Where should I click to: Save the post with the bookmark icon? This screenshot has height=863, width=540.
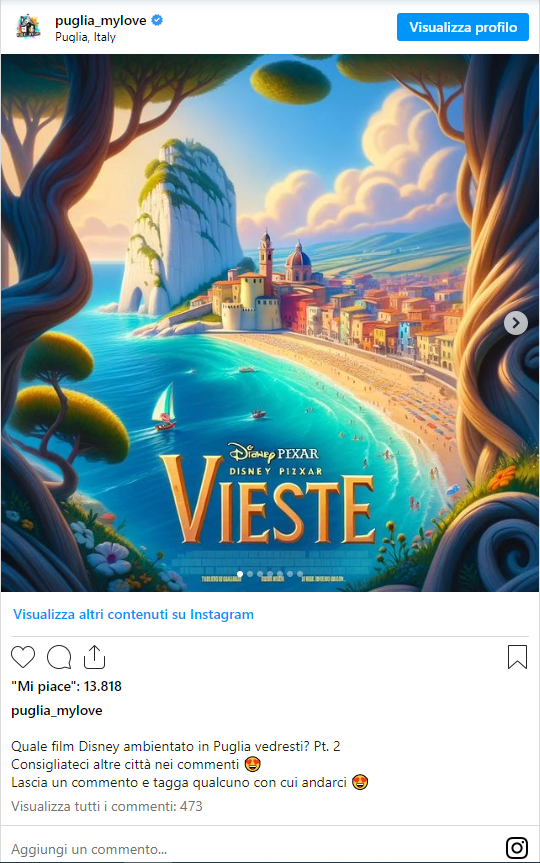click(x=517, y=657)
